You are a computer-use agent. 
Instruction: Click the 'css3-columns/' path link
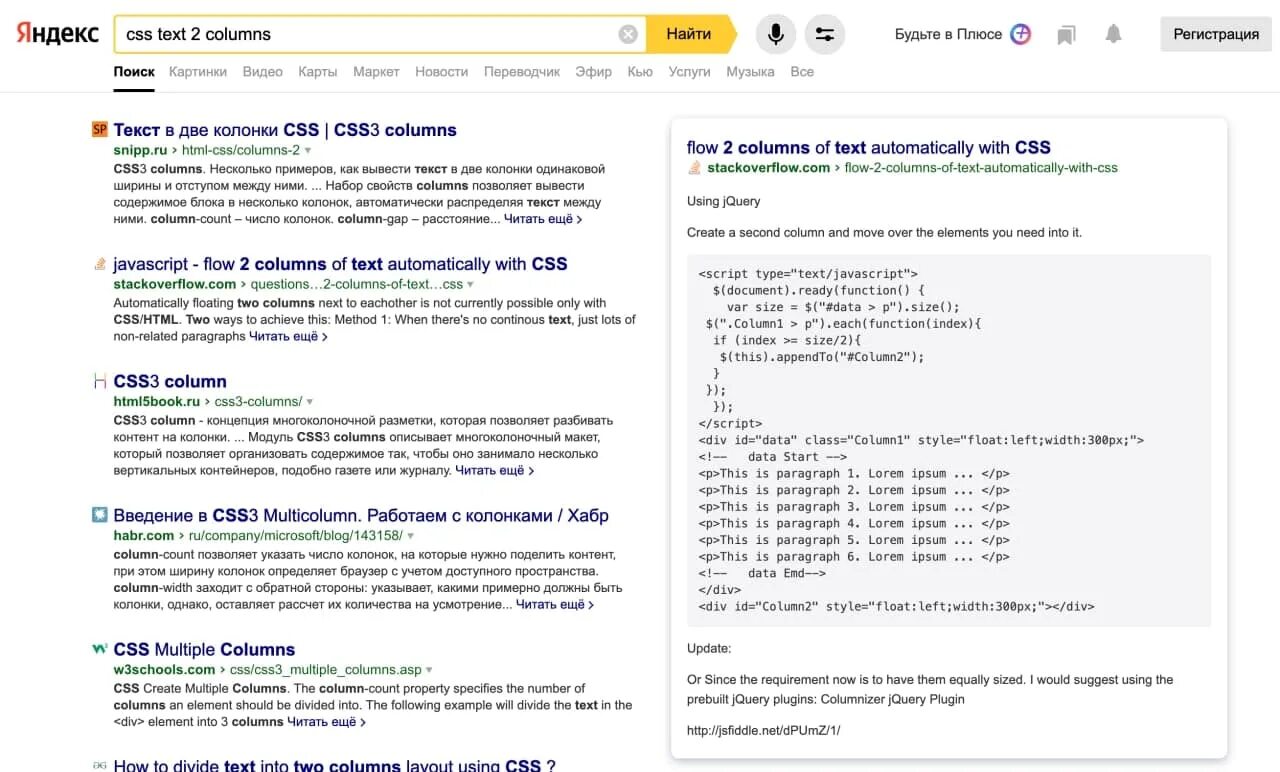258,402
